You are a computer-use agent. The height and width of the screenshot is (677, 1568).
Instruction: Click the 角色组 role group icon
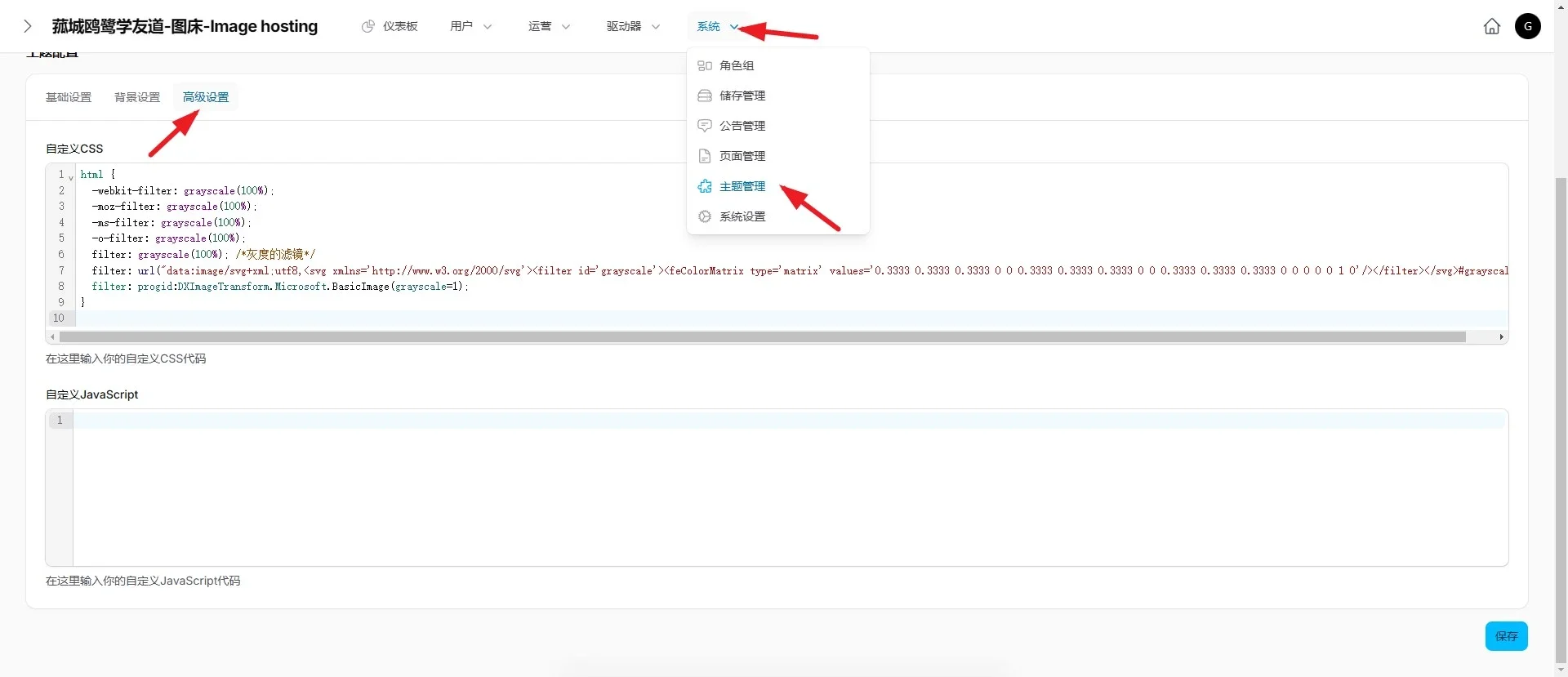coord(704,65)
